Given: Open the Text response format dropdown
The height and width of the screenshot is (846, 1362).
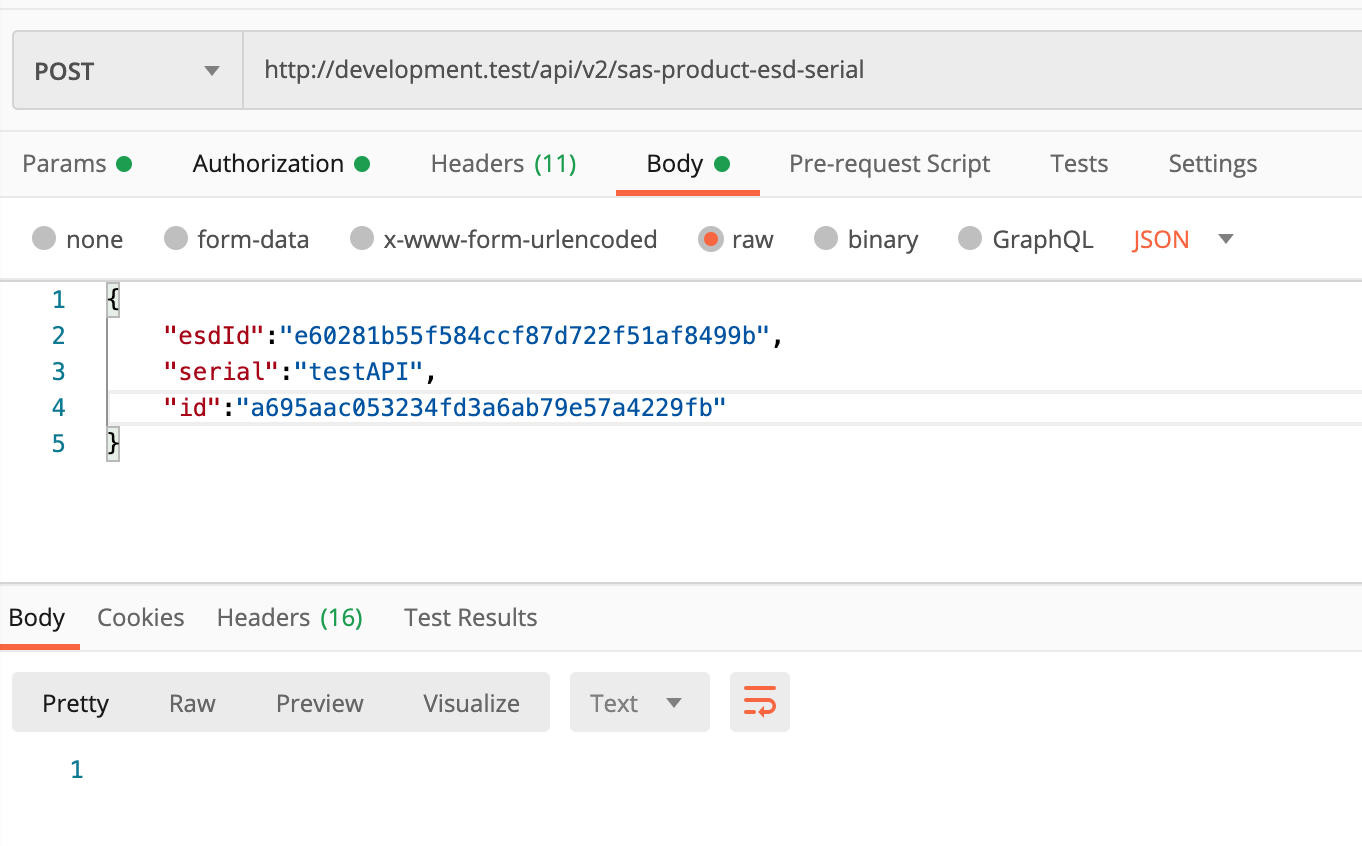Looking at the screenshot, I should 639,703.
